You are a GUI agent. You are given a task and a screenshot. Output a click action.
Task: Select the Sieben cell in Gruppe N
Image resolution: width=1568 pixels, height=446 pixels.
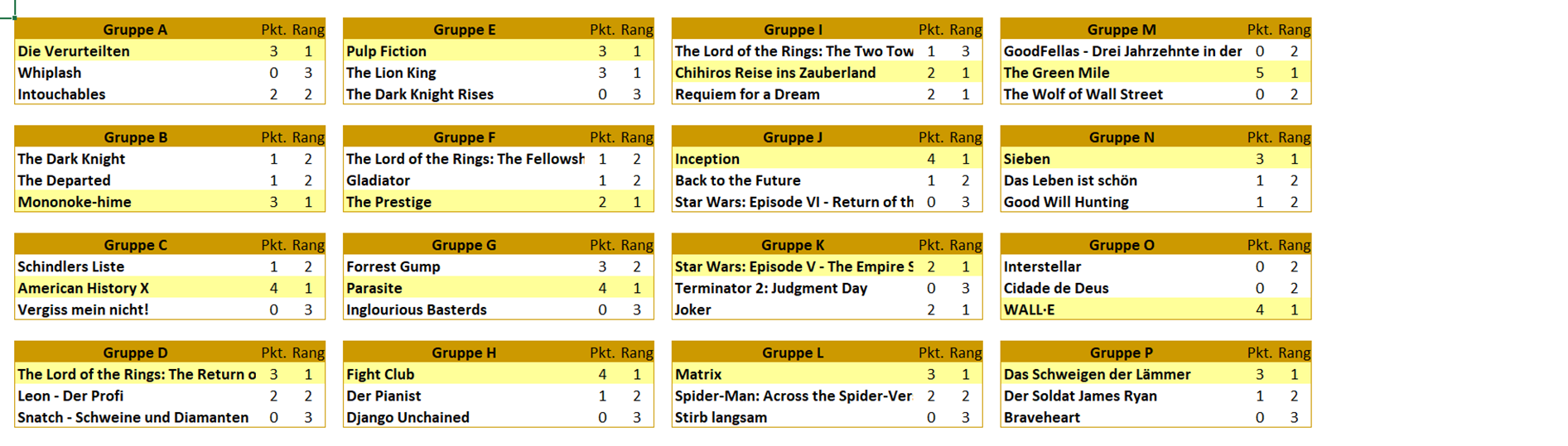tap(1122, 158)
